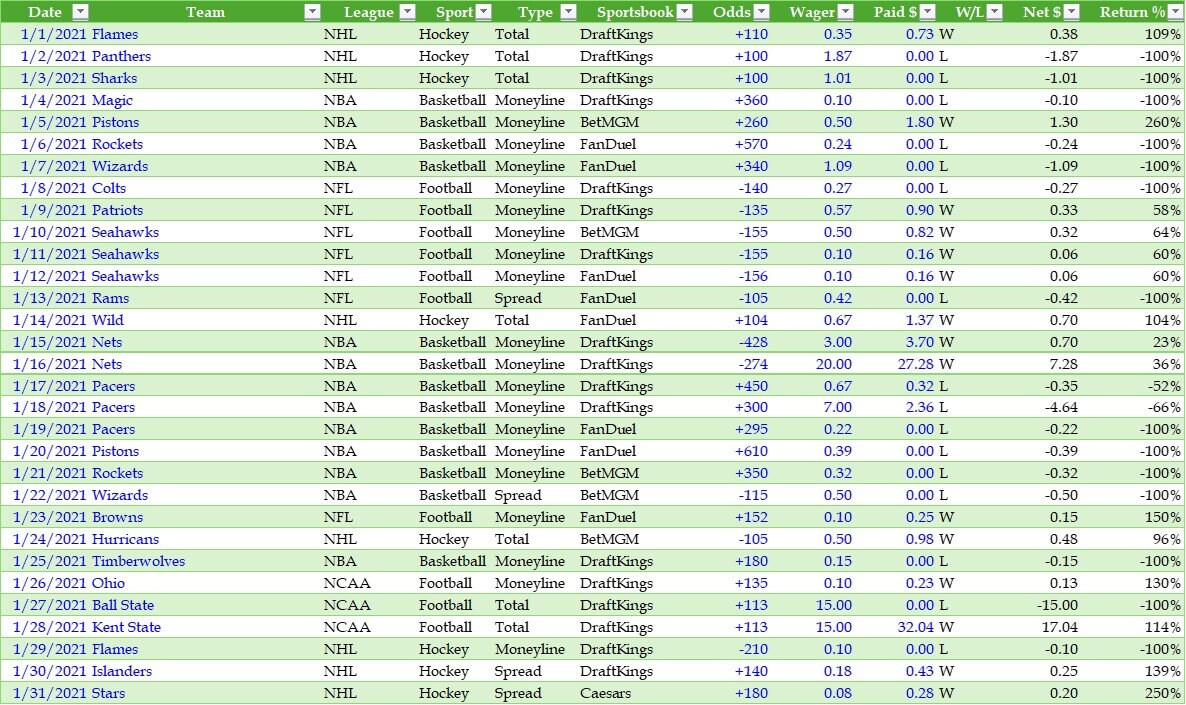The height and width of the screenshot is (705, 1186).
Task: Click the 20.00 wager cell for Nets
Action: tap(834, 364)
